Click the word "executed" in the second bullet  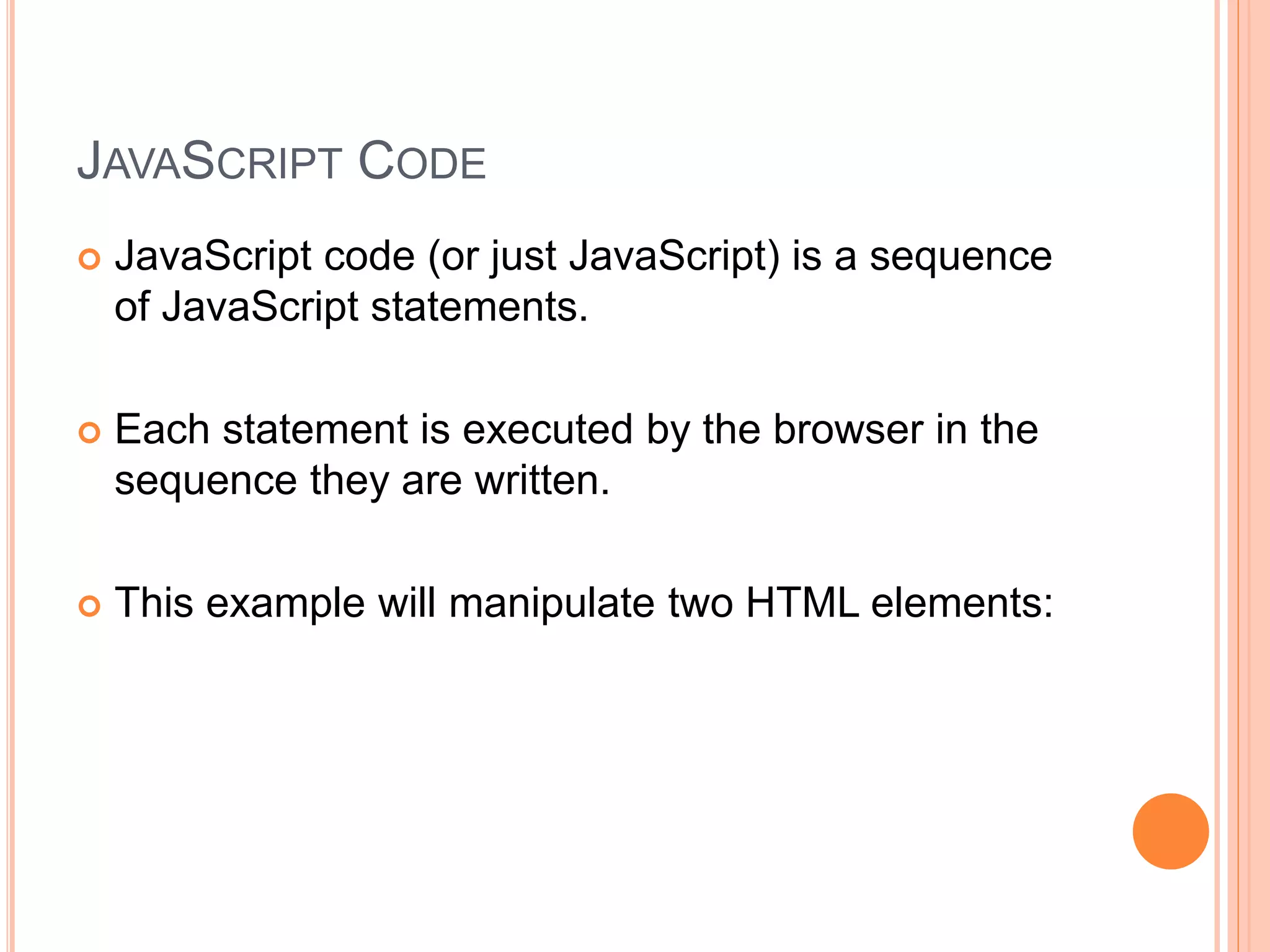point(547,430)
